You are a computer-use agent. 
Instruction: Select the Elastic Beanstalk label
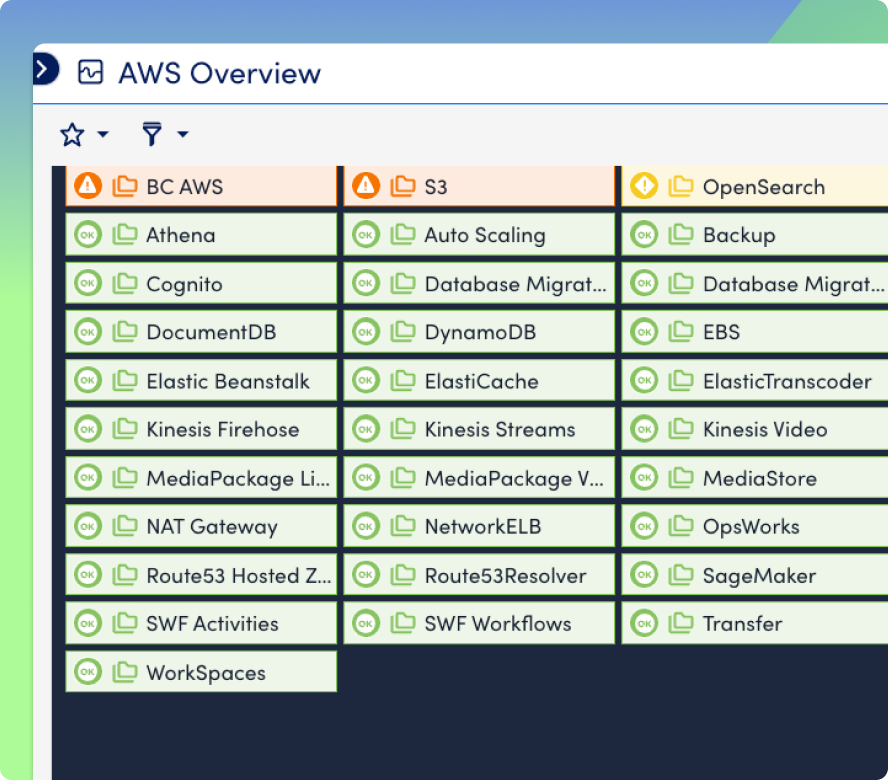[x=228, y=381]
